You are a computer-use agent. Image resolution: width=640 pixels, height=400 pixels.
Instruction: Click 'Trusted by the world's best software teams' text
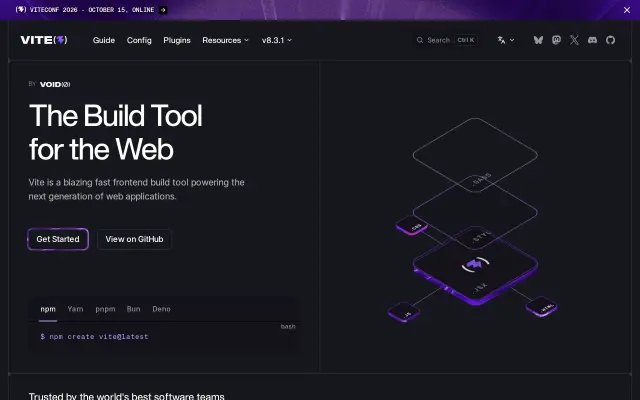click(x=127, y=396)
